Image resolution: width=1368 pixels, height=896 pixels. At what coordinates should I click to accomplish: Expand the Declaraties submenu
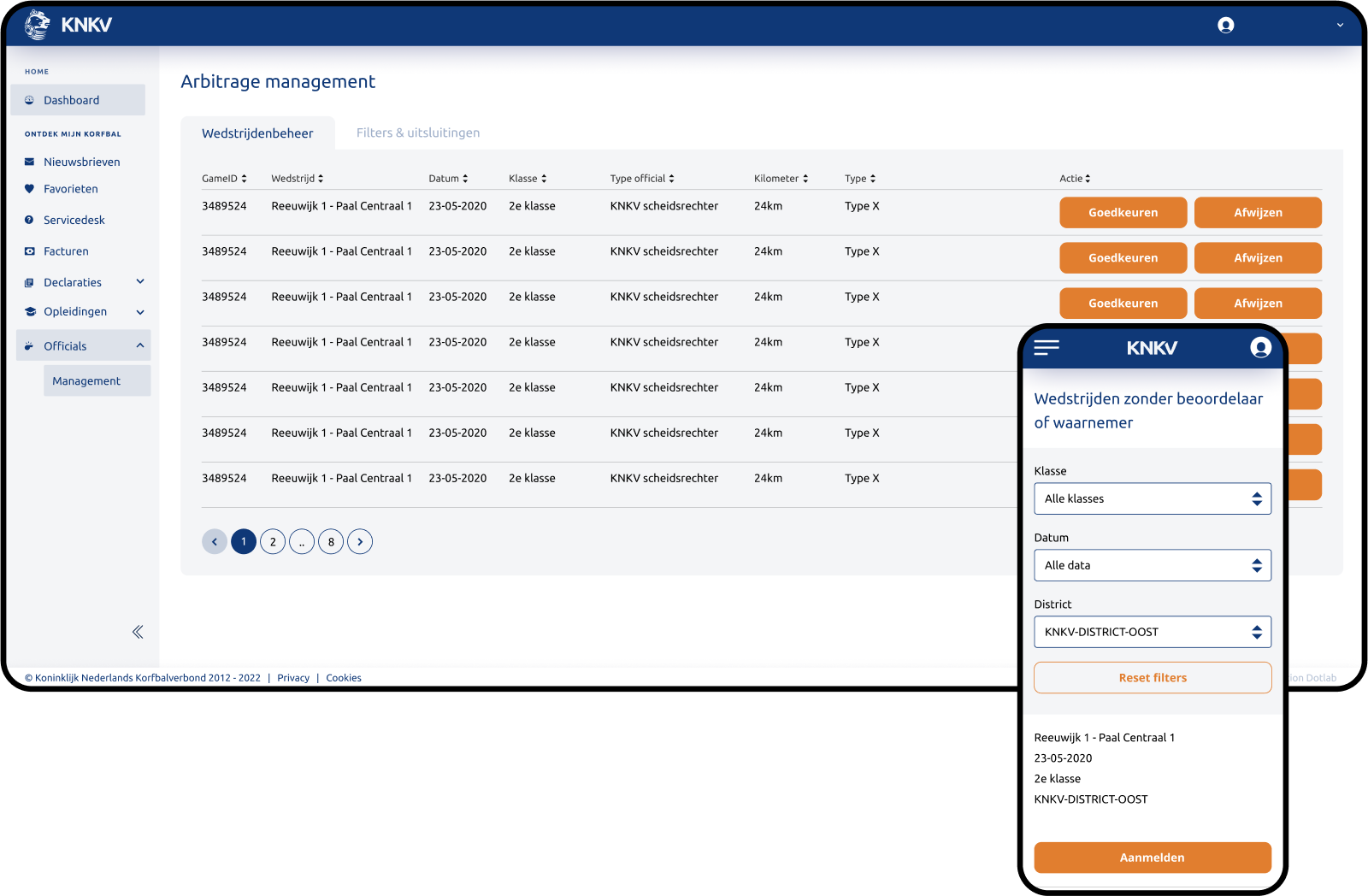pyautogui.click(x=140, y=281)
